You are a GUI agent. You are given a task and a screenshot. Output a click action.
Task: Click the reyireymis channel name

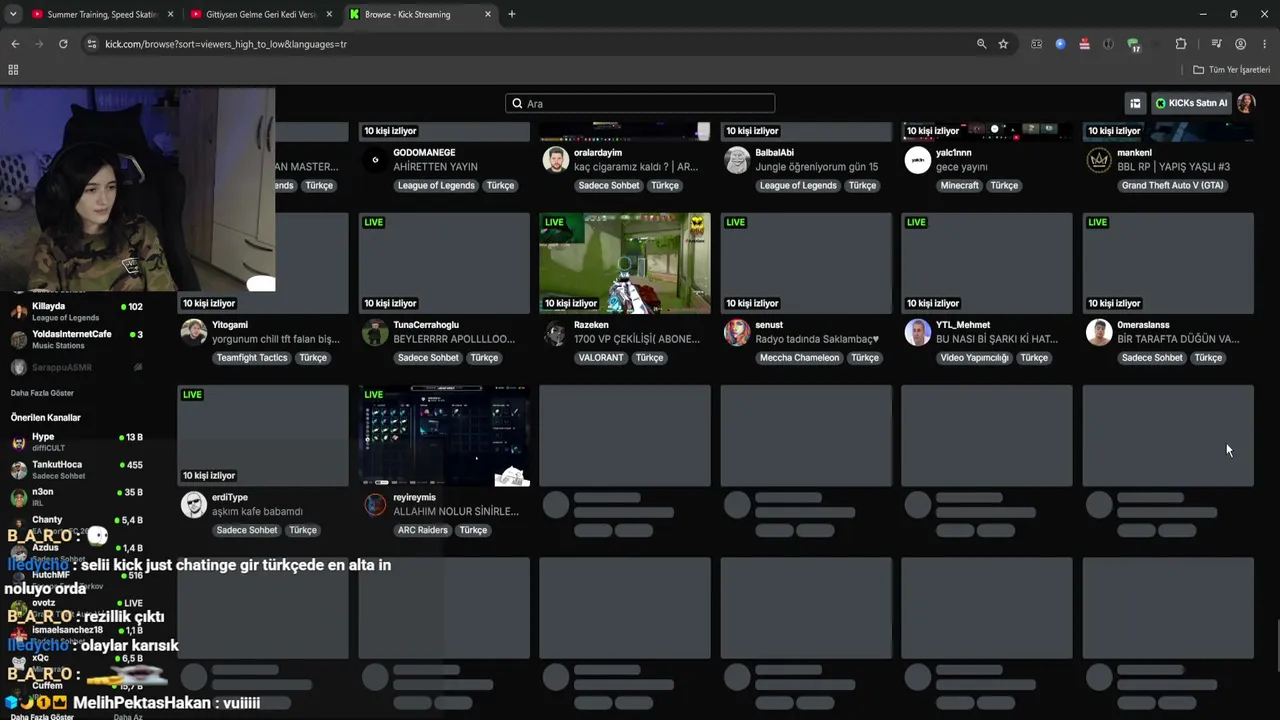tap(414, 497)
